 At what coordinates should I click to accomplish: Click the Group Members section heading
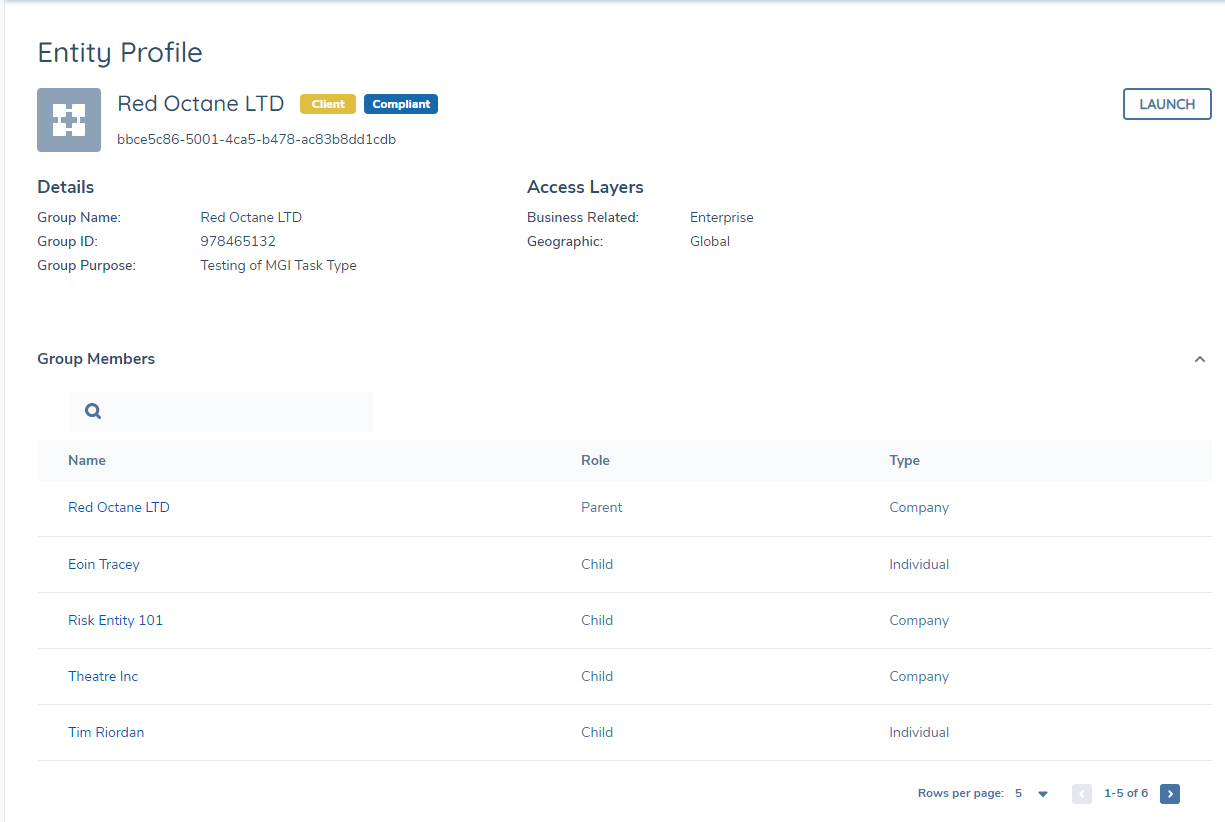tap(96, 359)
